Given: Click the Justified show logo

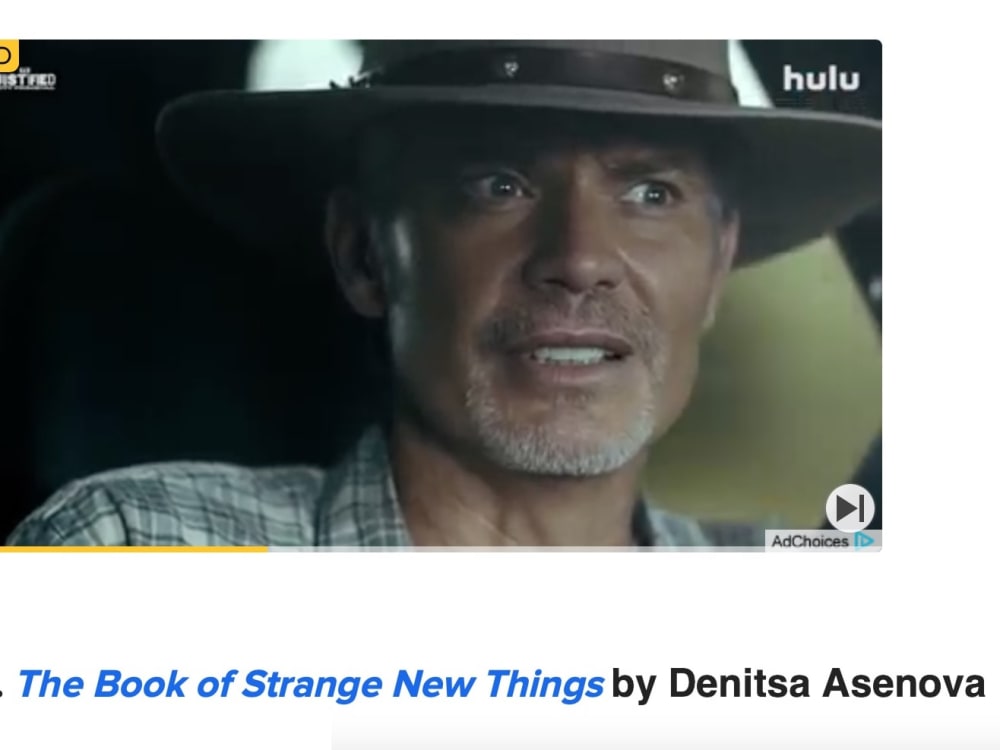Looking at the screenshot, I should pos(27,80).
